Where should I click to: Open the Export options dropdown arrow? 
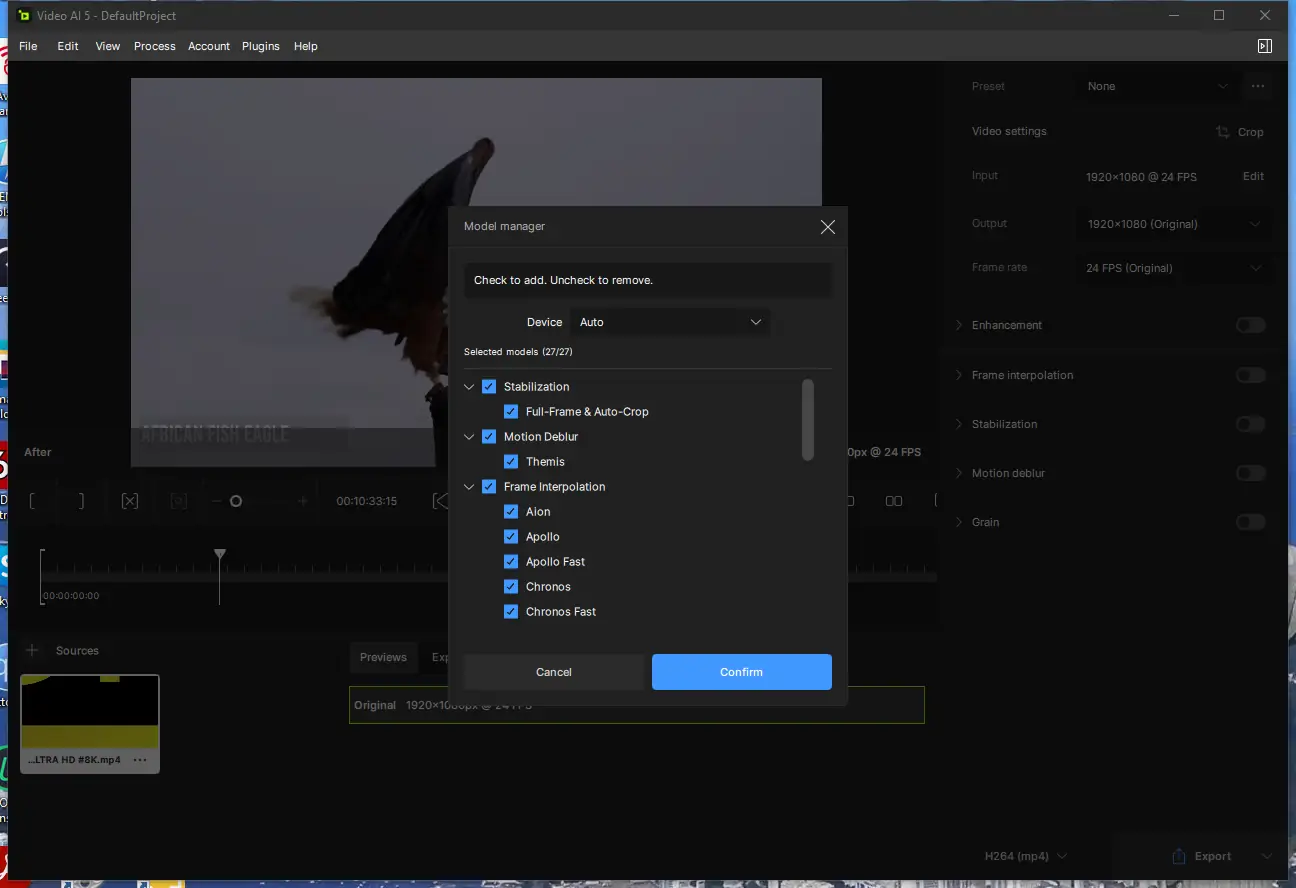(x=1267, y=856)
